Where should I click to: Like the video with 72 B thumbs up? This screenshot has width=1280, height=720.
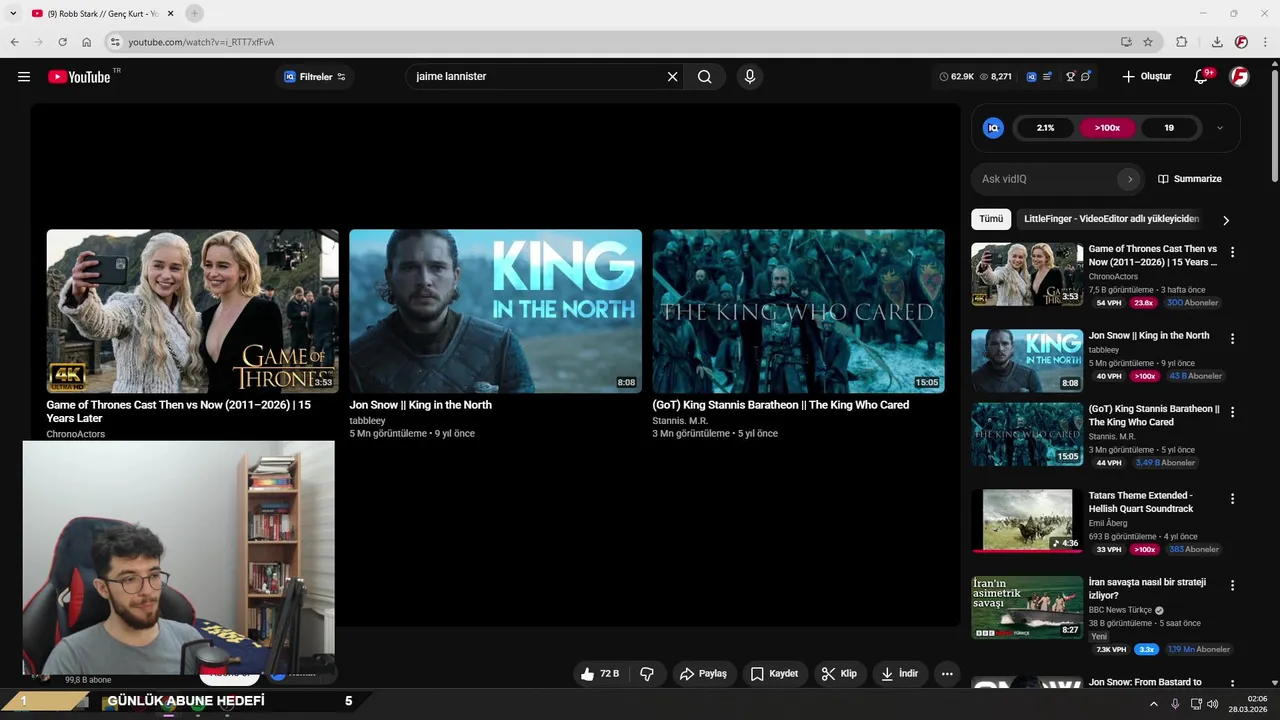coord(600,674)
